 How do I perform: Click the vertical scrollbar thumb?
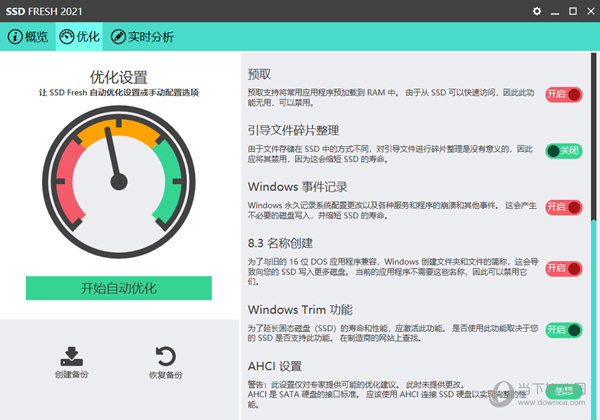pos(593,137)
